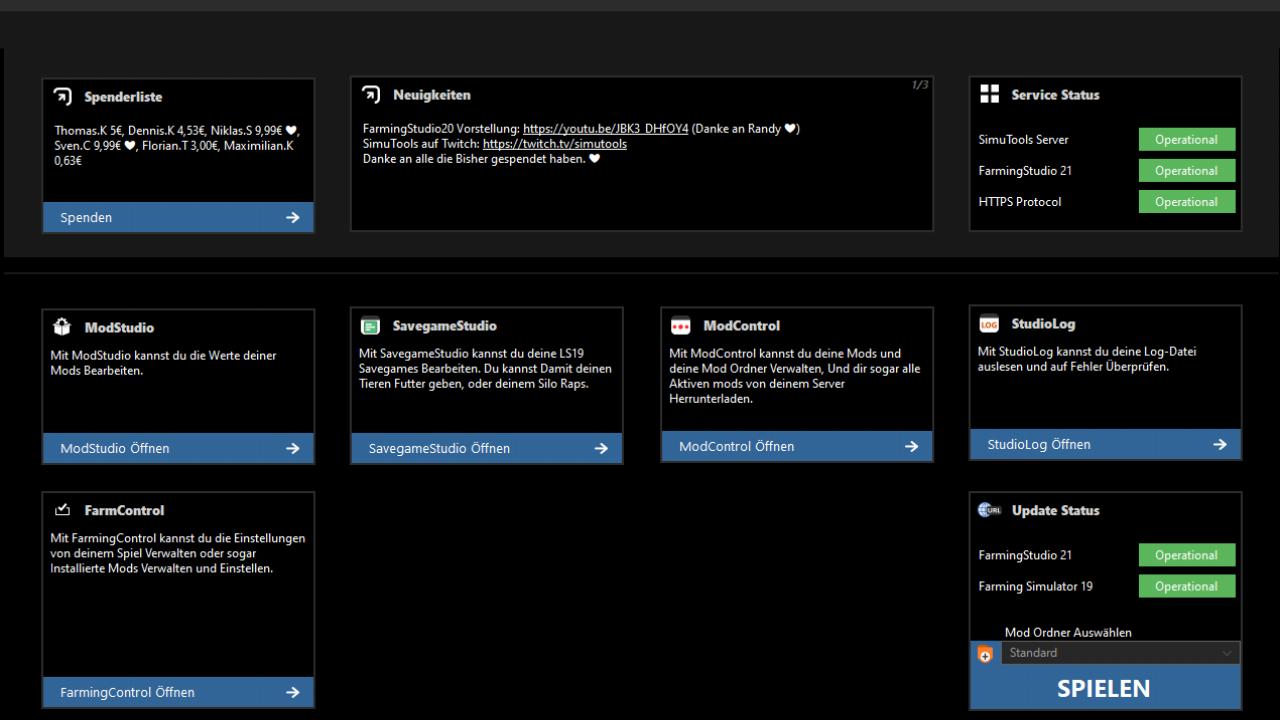Viewport: 1280px width, 720px height.
Task: Open the youtu.be FarmingStudio20 link
Action: coord(605,129)
